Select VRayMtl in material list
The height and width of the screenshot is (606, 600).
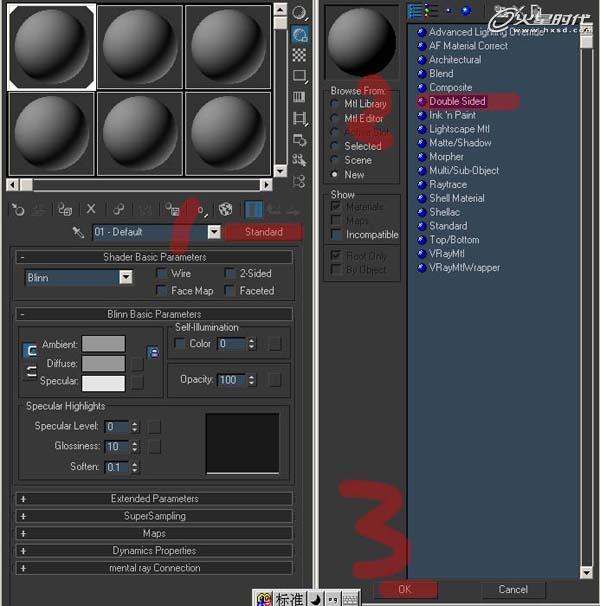point(447,254)
